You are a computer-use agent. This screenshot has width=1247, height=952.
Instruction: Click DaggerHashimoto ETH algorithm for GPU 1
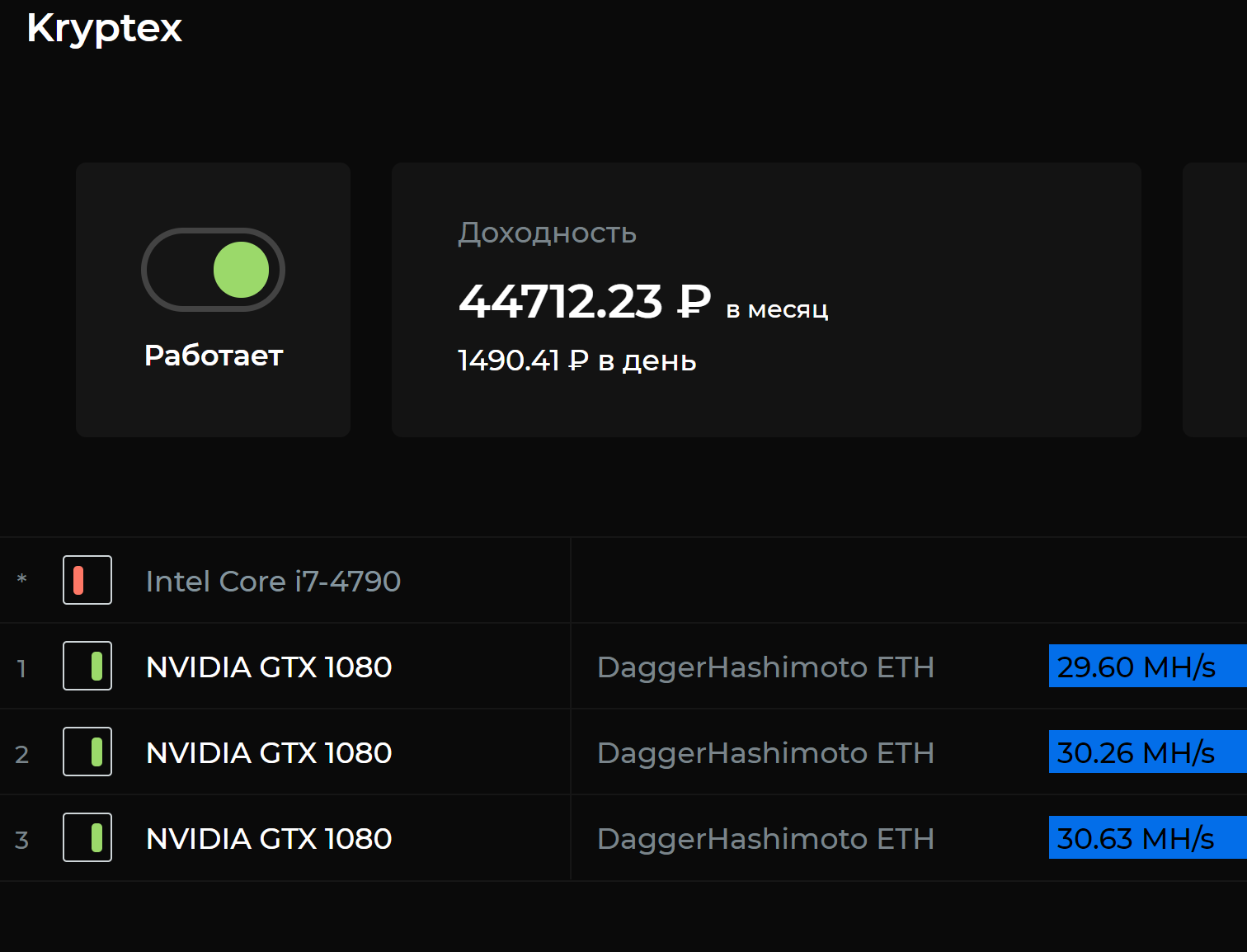[765, 667]
